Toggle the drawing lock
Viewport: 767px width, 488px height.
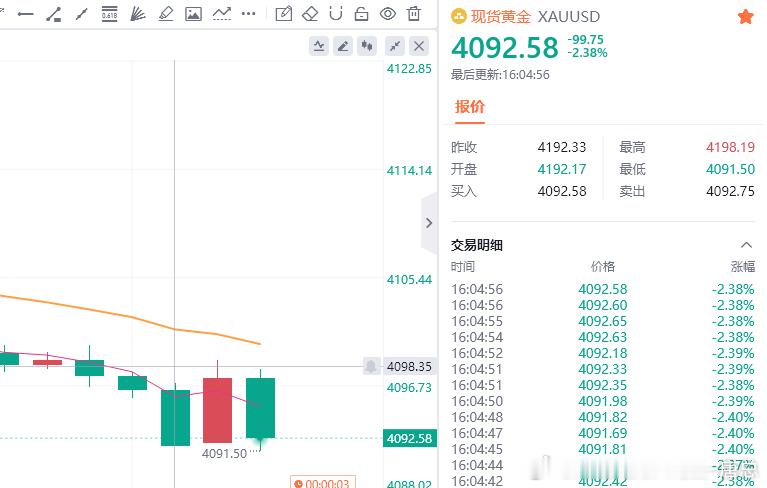(x=361, y=14)
